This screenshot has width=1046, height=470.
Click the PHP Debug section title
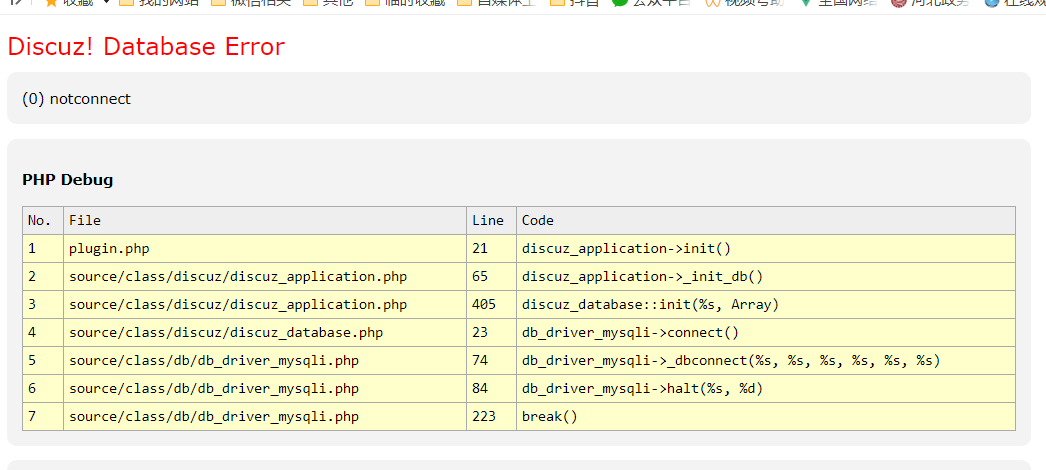(67, 180)
